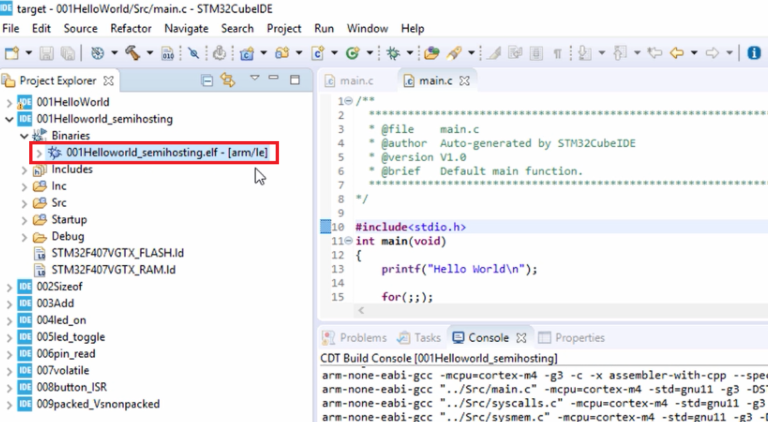This screenshot has height=422, width=768.
Task: Toggle the grayed block selection toolbar icon
Action: pyautogui.click(x=536, y=53)
